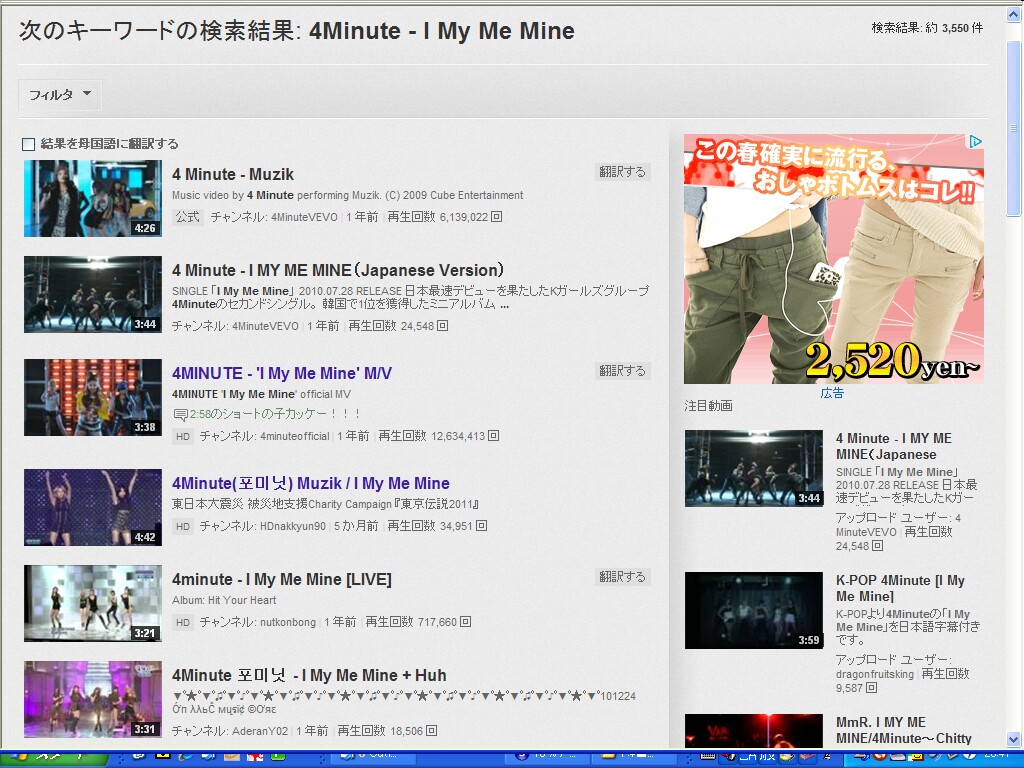Open 4Minute 포미닛 - I My Me Mine + Huh title
The height and width of the screenshot is (768, 1024).
[x=309, y=675]
